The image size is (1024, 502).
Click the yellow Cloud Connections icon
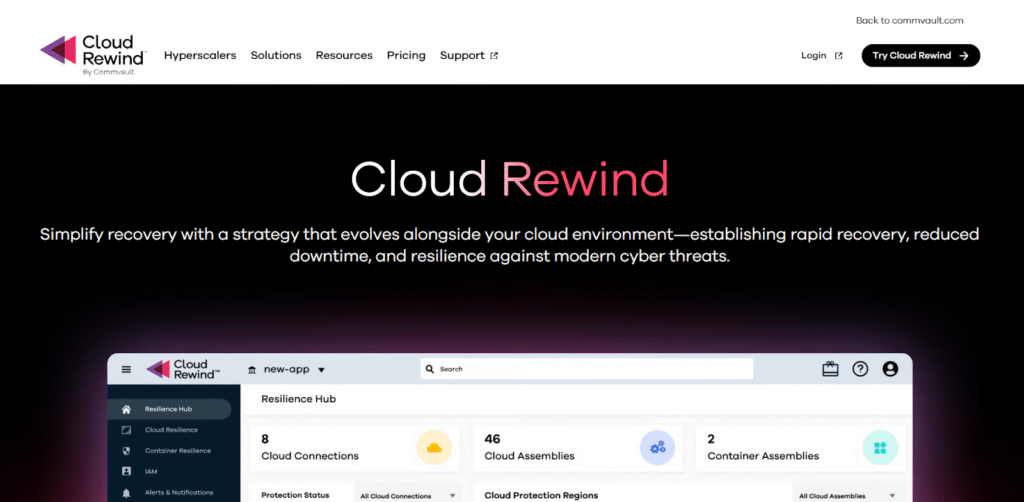point(433,447)
